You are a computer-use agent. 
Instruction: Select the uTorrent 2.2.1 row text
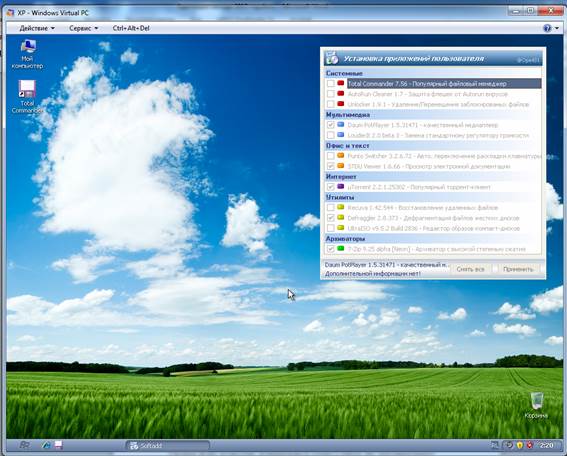[x=419, y=187]
